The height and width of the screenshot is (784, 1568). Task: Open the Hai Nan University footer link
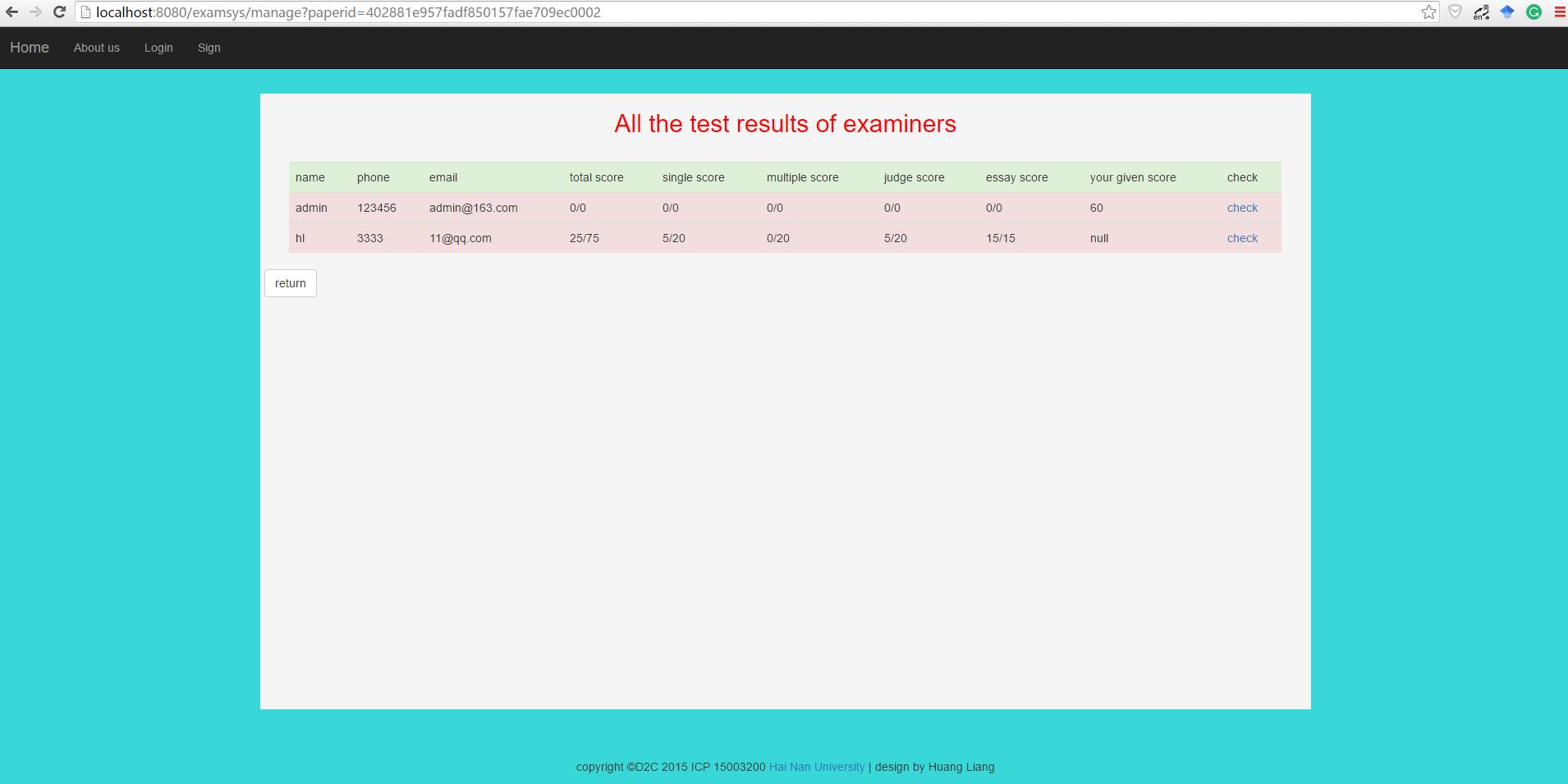click(817, 767)
